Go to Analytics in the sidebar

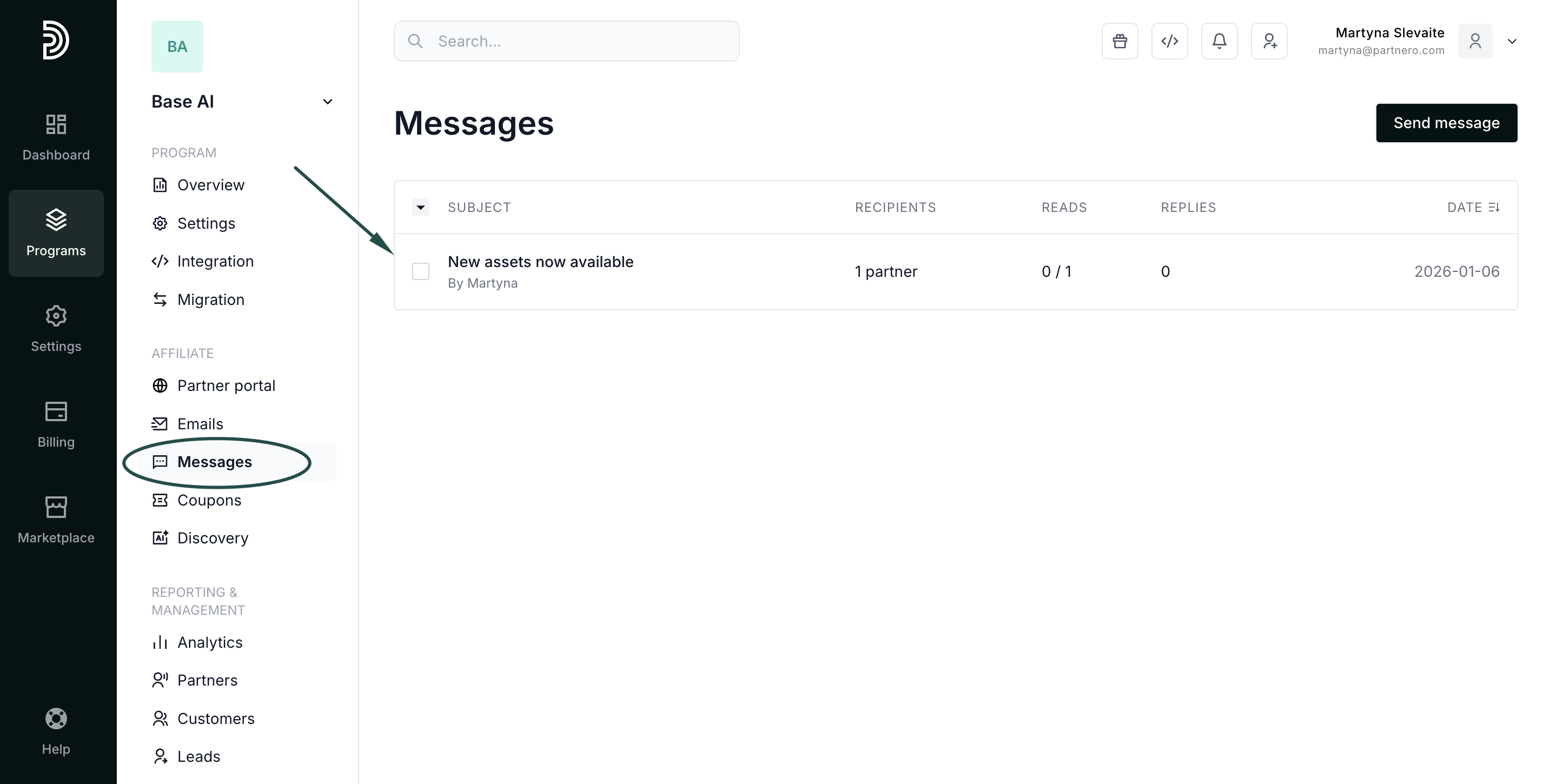[x=209, y=642]
